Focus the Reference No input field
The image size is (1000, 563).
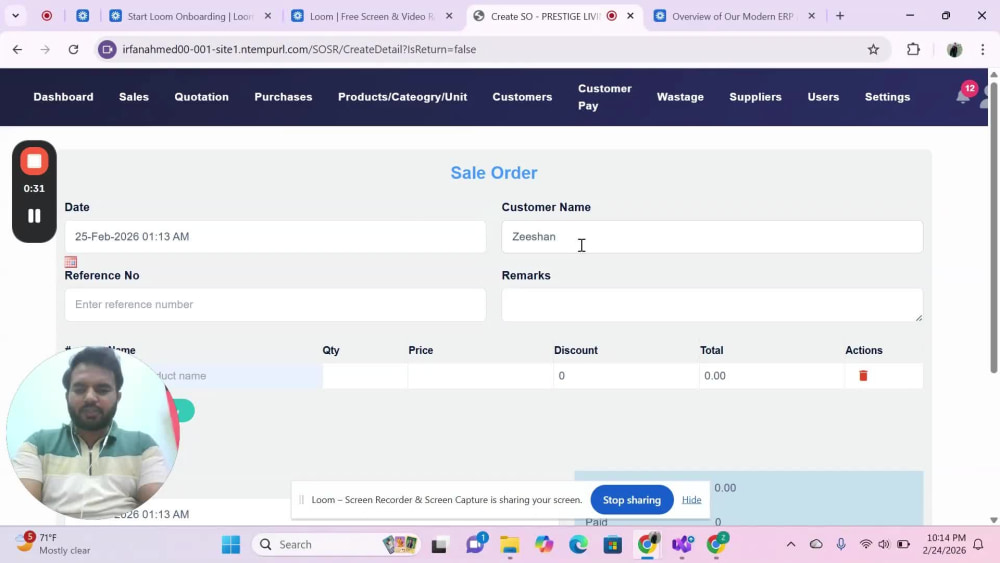275,305
